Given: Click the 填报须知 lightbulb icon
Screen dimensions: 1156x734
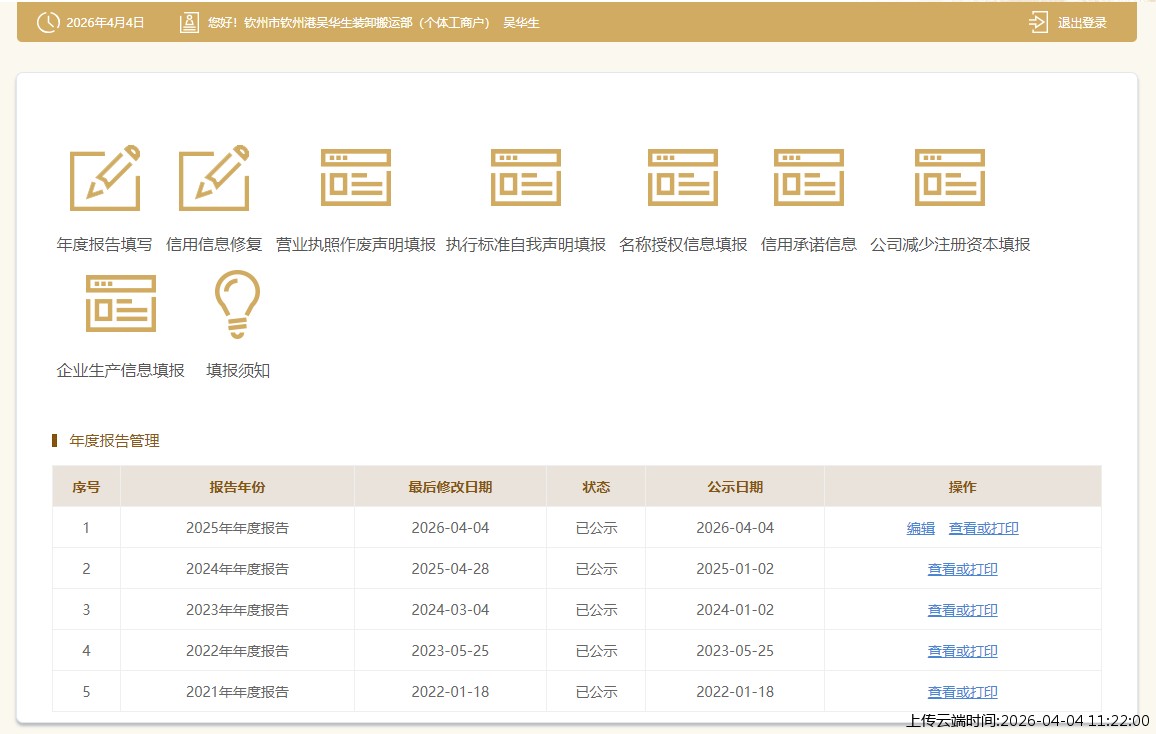Looking at the screenshot, I should tap(238, 304).
